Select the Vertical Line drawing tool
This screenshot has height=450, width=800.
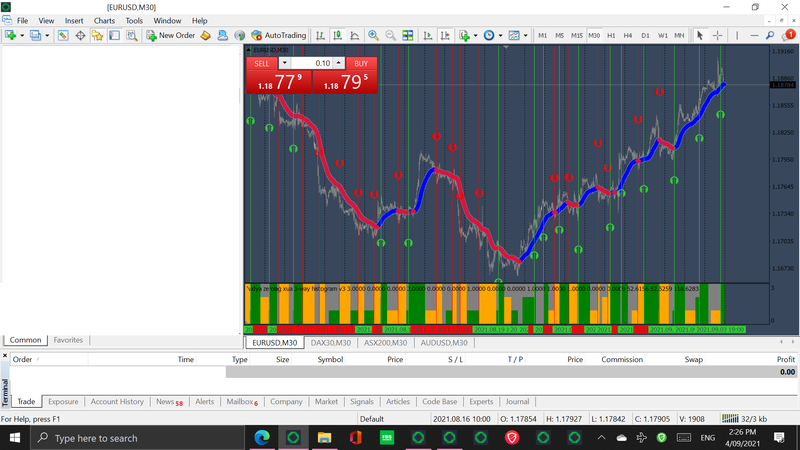pyautogui.click(x=737, y=35)
